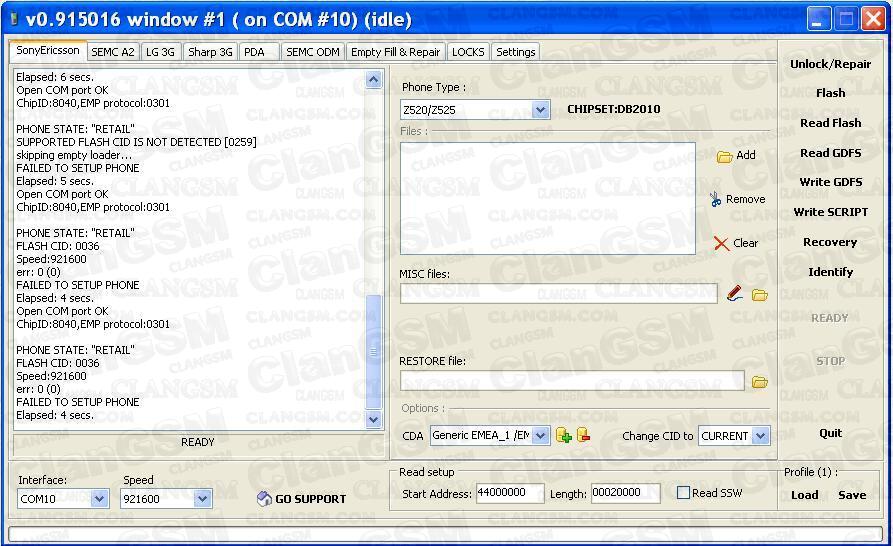Click the red X Clear icon

tap(721, 244)
